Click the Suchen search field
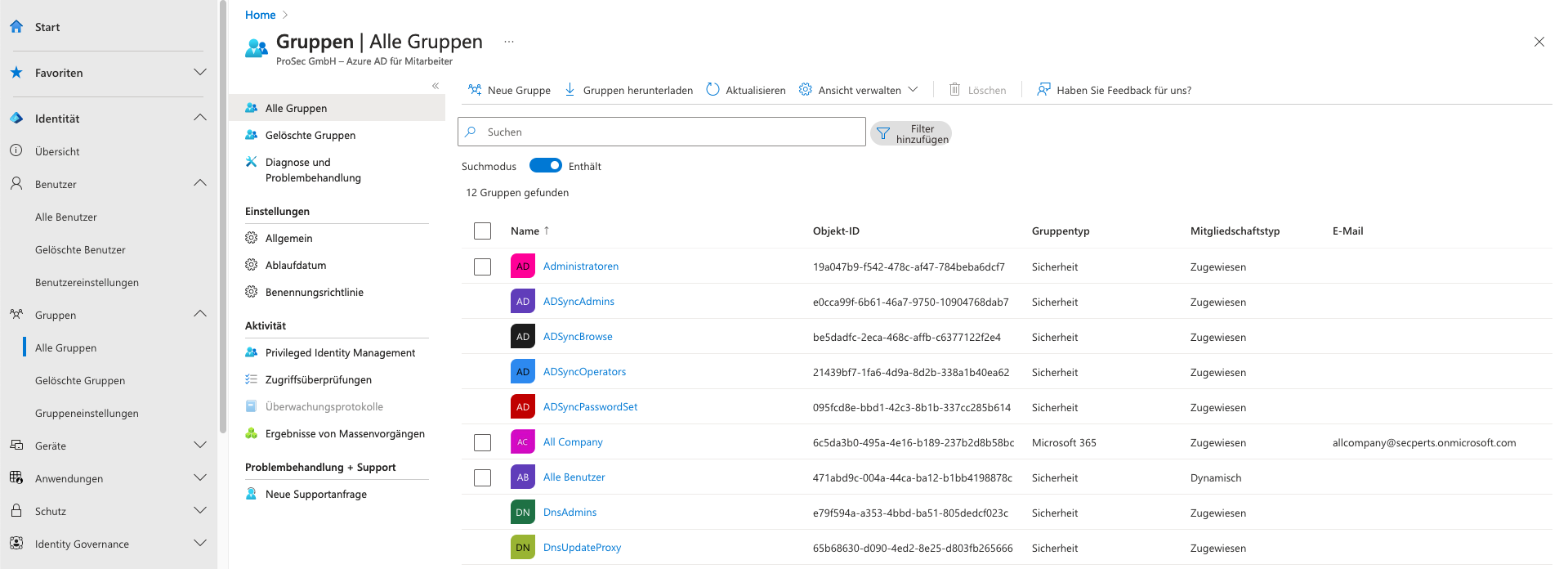This screenshot has width=1568, height=569. click(662, 132)
